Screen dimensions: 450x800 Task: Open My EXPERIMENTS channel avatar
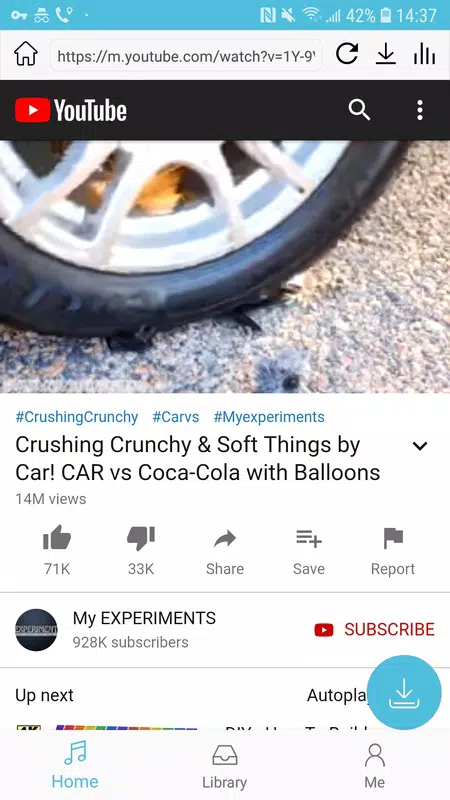(x=36, y=629)
